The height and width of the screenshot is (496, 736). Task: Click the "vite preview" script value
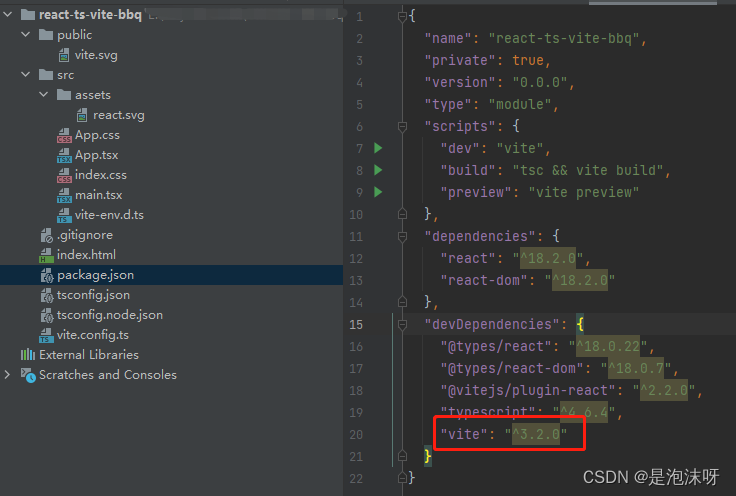[584, 192]
